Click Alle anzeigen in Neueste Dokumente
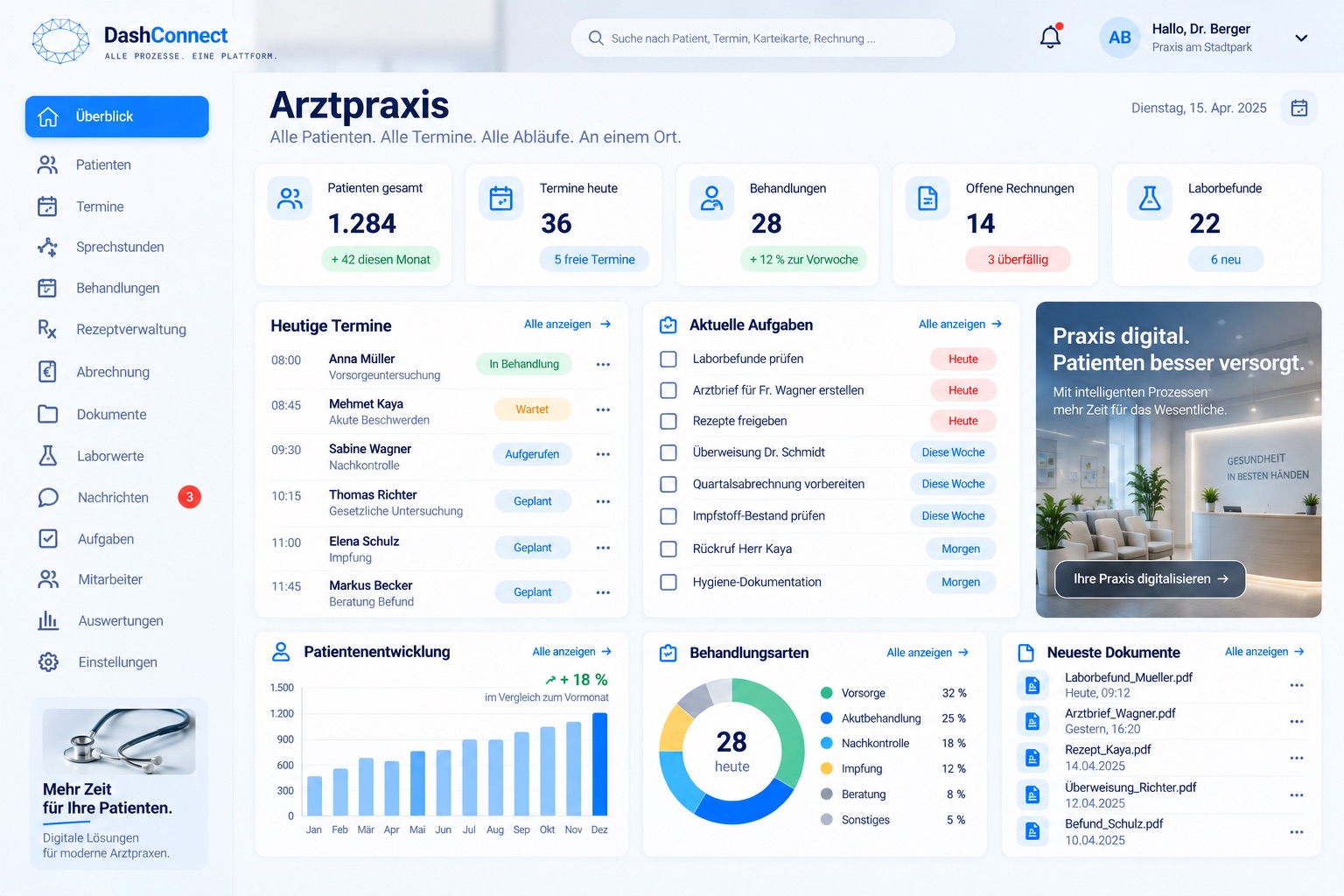Screen dimensions: 1344x896 (x=1264, y=652)
